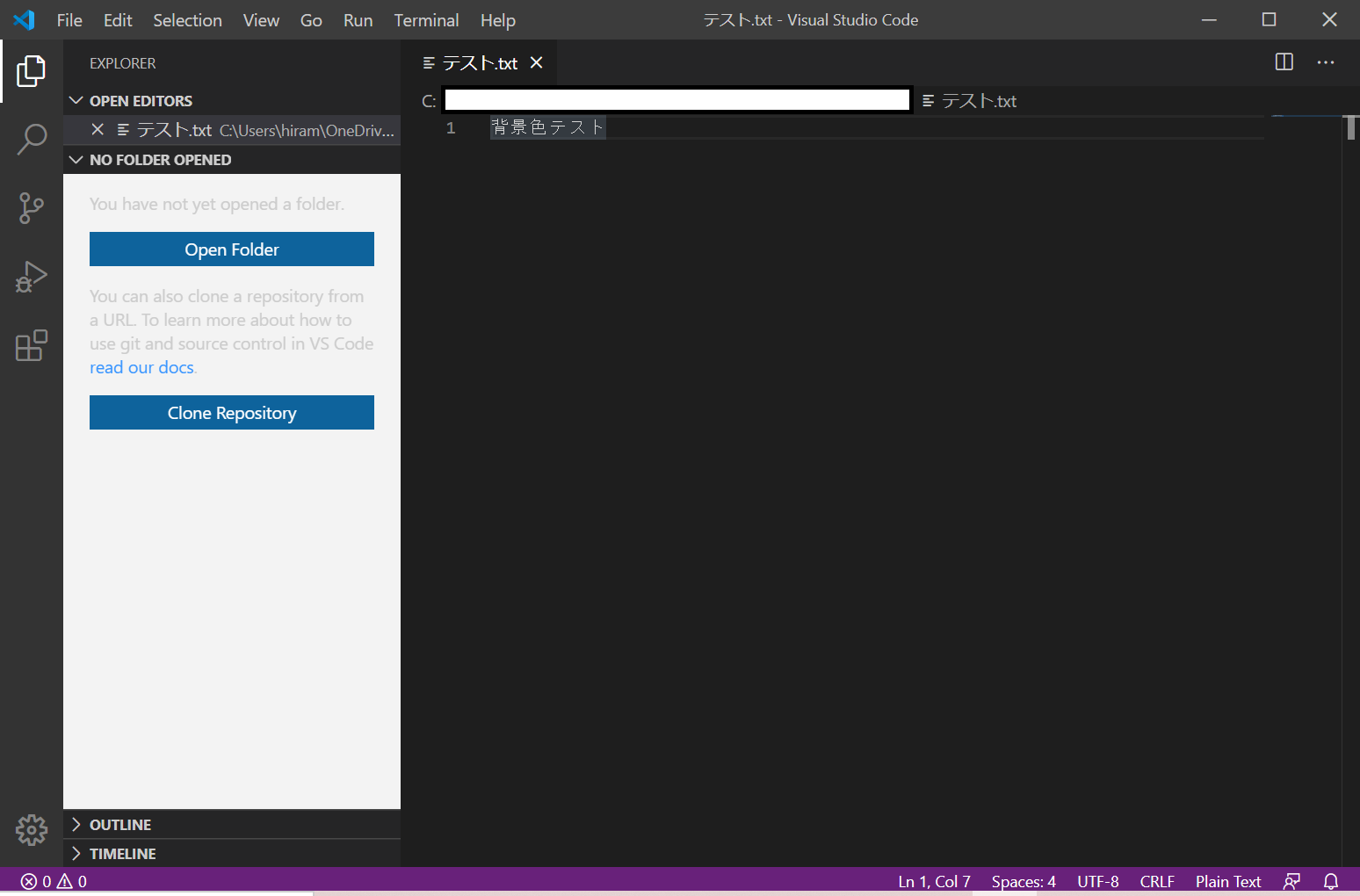Click the C: breadcrumb segment
The height and width of the screenshot is (896, 1360).
click(429, 101)
